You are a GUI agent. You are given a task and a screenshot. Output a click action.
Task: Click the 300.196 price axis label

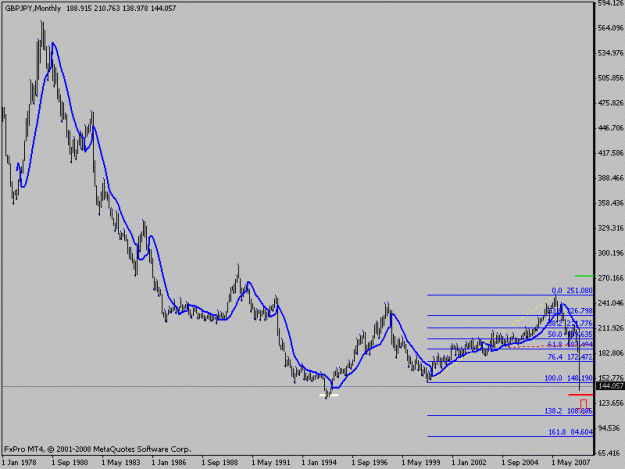pyautogui.click(x=611, y=253)
